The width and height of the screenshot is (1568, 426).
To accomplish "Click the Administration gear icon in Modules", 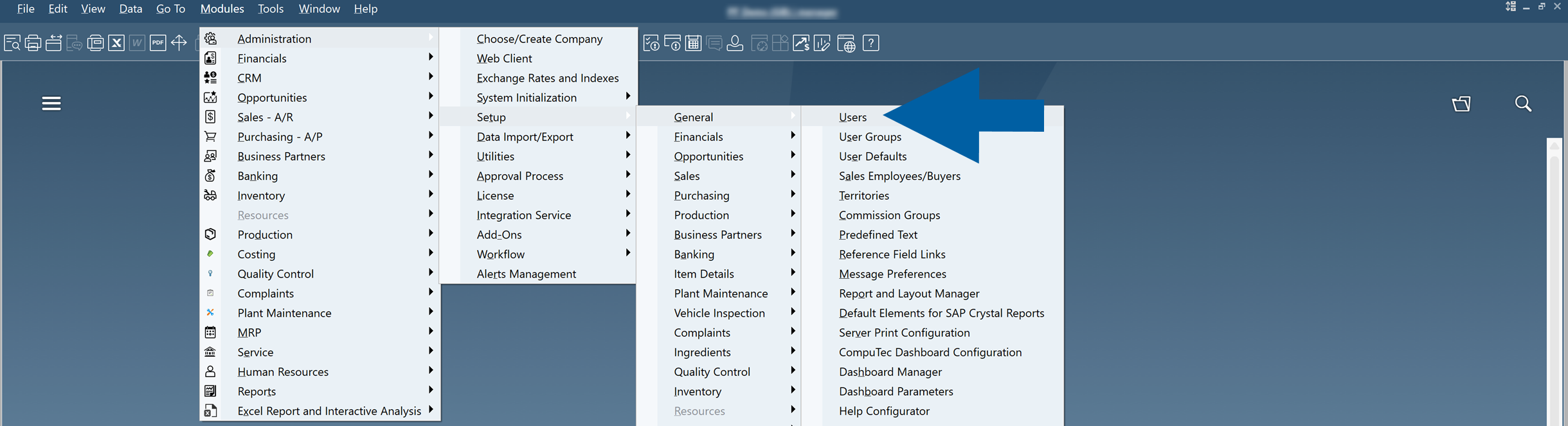I will [210, 39].
